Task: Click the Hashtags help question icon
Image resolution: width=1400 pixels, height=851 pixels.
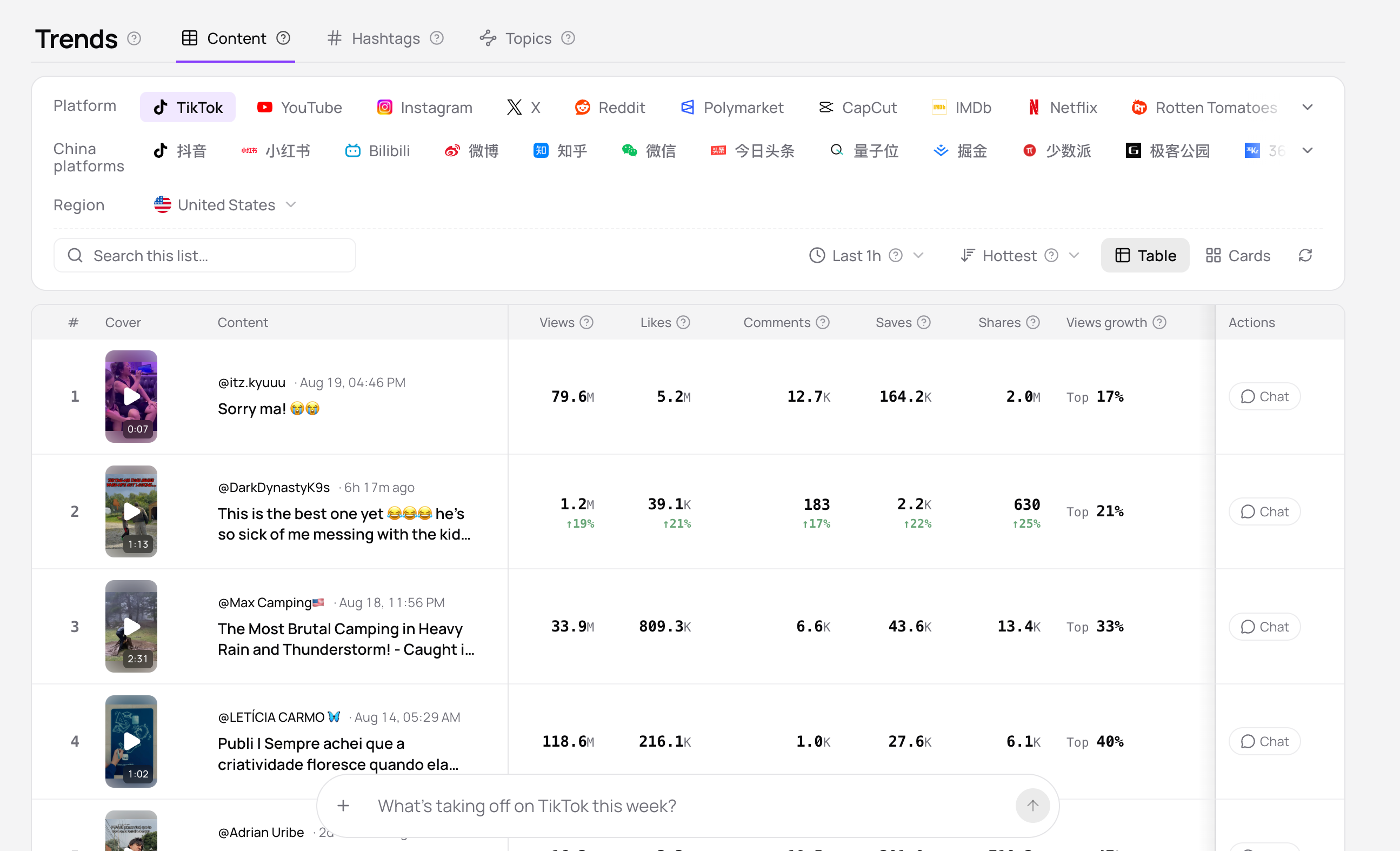Action: pyautogui.click(x=436, y=38)
